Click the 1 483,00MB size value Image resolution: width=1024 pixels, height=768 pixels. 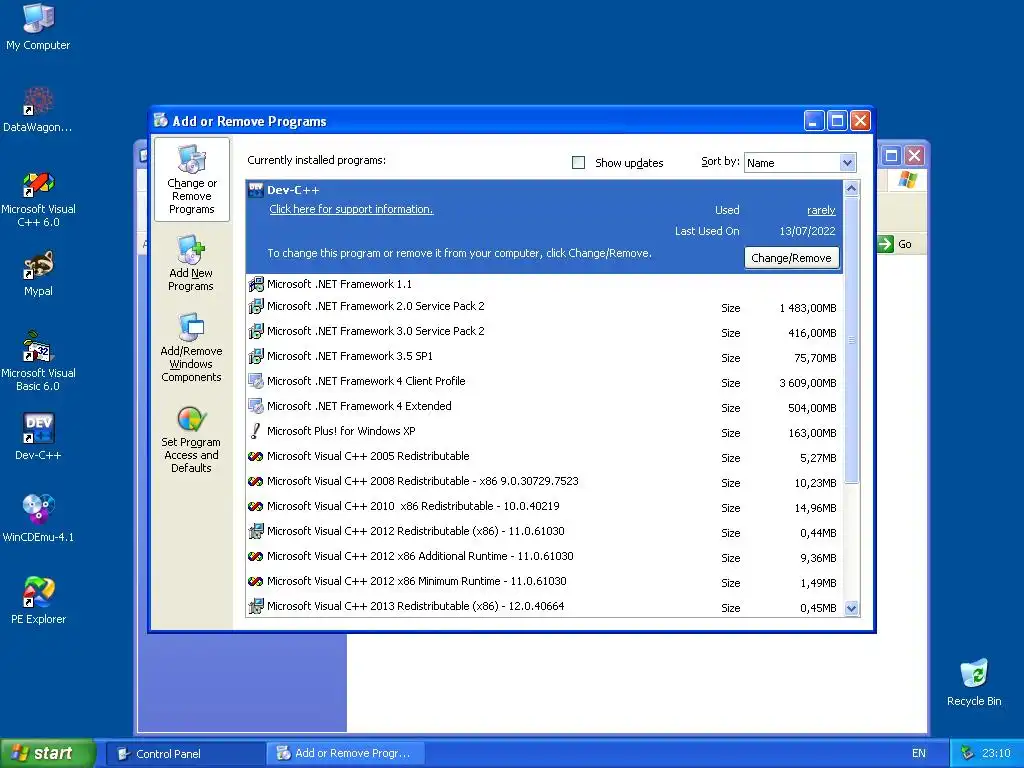pos(807,308)
